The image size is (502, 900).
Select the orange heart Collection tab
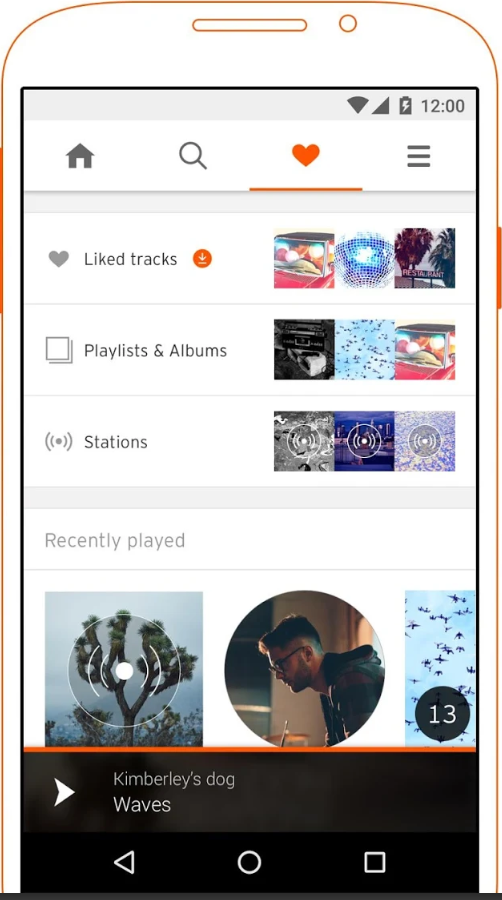[305, 156]
